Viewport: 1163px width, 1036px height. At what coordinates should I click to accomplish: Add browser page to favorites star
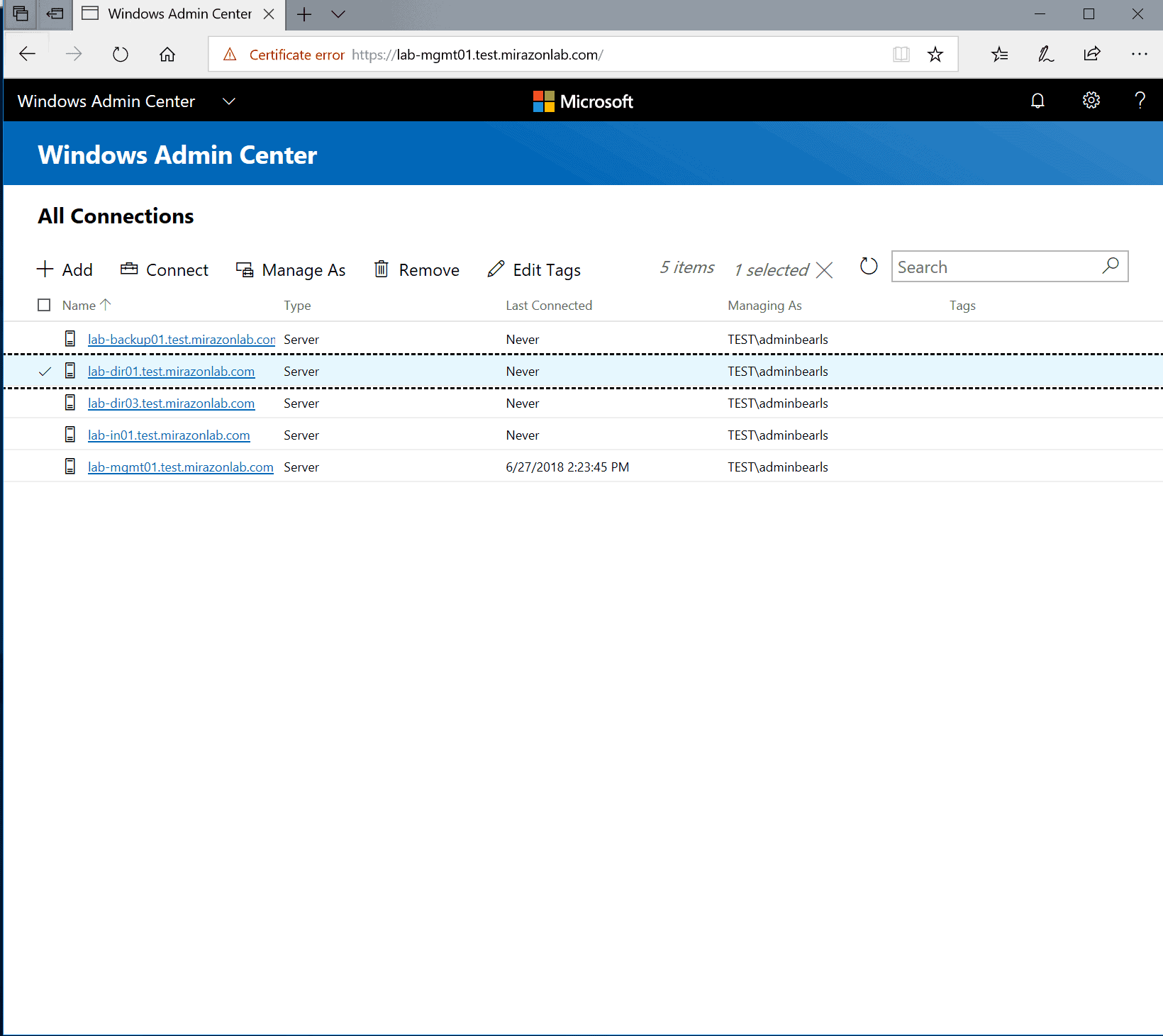(935, 55)
